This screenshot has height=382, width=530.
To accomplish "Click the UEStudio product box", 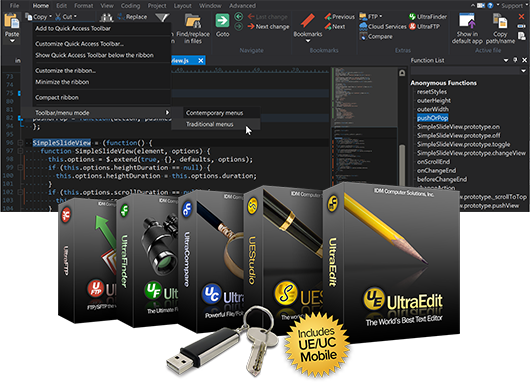I will [x=283, y=260].
